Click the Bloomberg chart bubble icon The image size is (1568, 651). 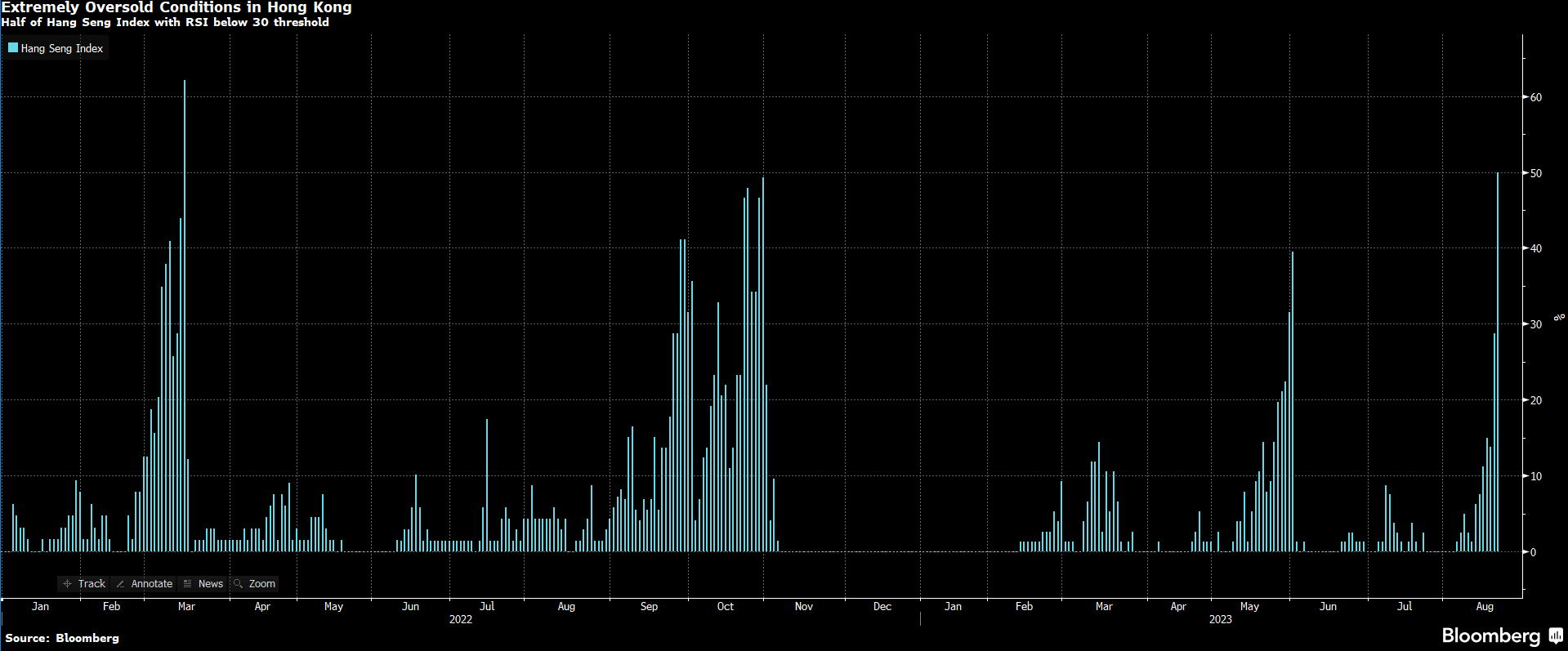click(x=1556, y=635)
